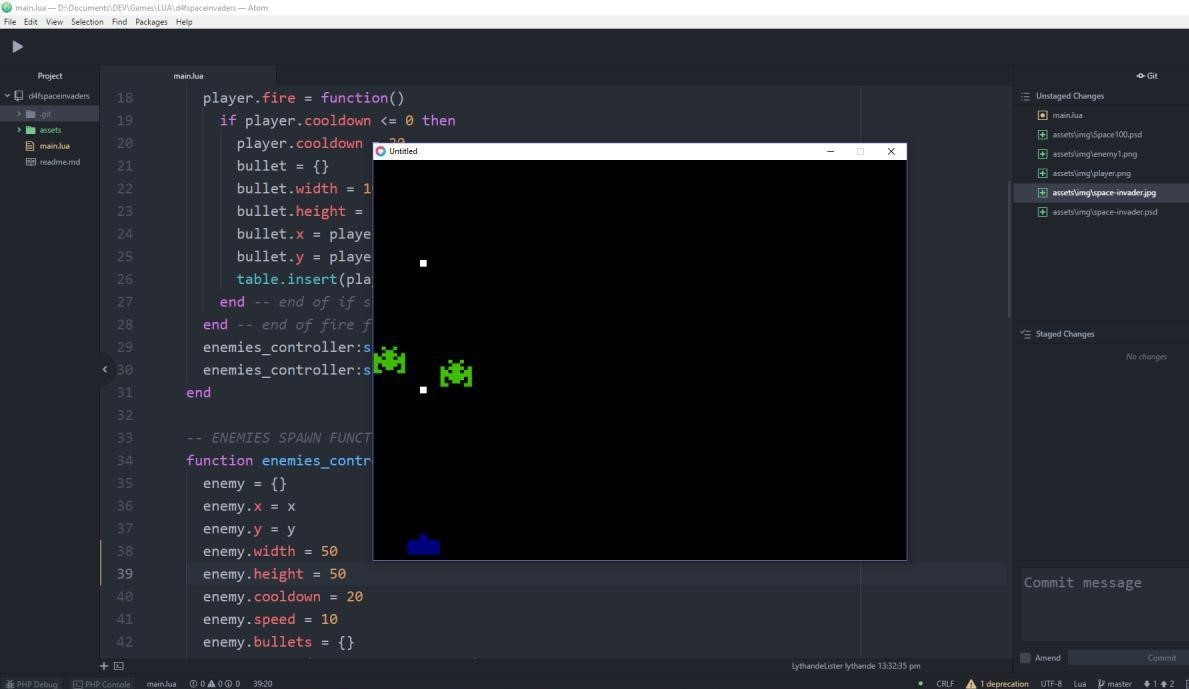Expand the assets folder in tree
The width and height of the screenshot is (1189, 689).
tap(19, 130)
